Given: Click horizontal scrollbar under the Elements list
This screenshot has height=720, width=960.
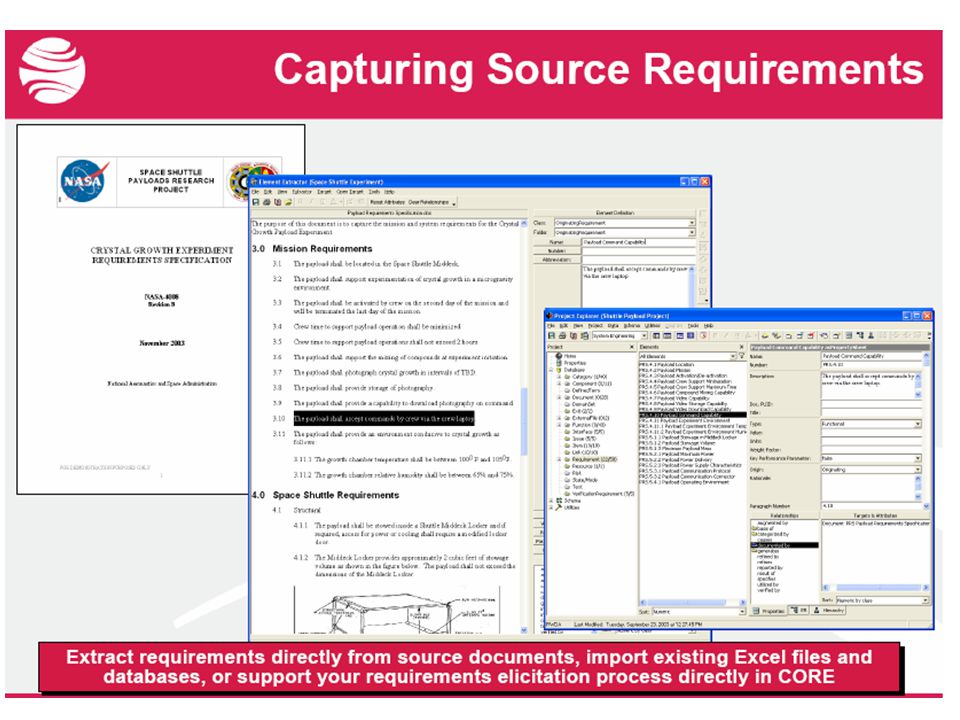Looking at the screenshot, I should (692, 602).
